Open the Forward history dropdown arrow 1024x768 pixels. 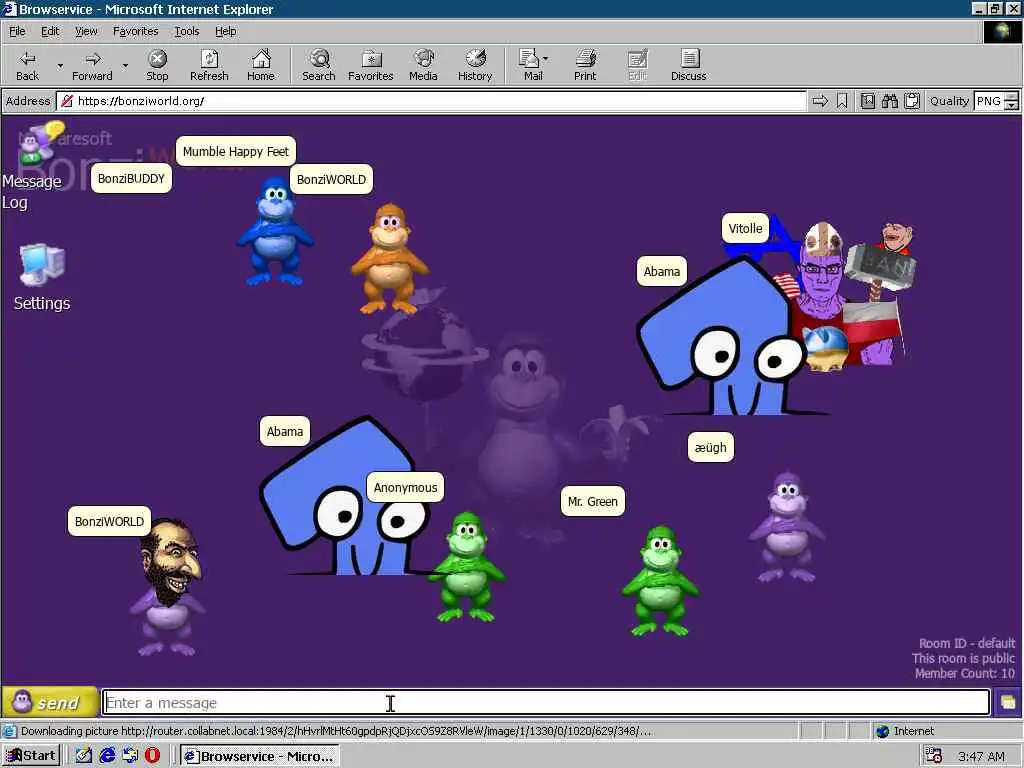pyautogui.click(x=125, y=65)
